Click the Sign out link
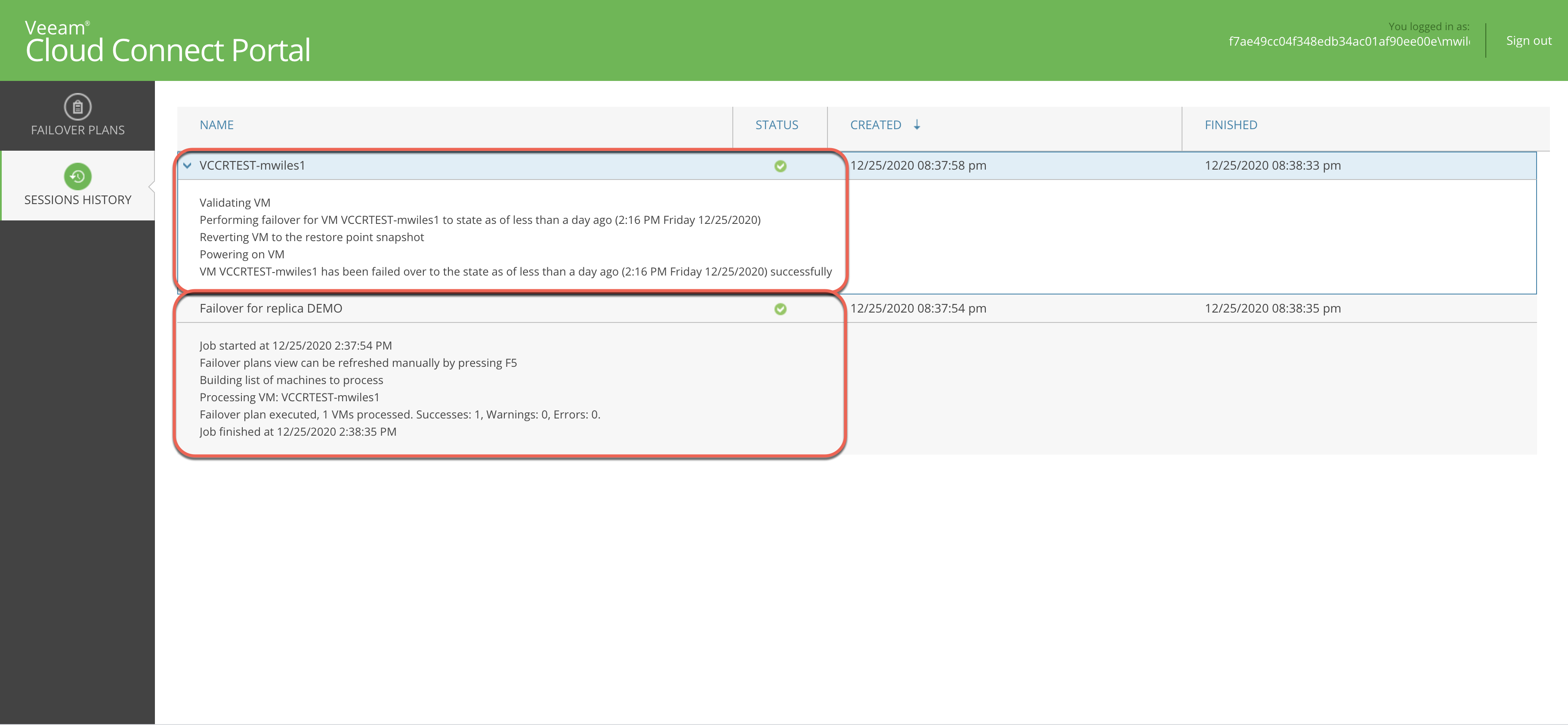The image size is (1568, 725). click(1528, 41)
